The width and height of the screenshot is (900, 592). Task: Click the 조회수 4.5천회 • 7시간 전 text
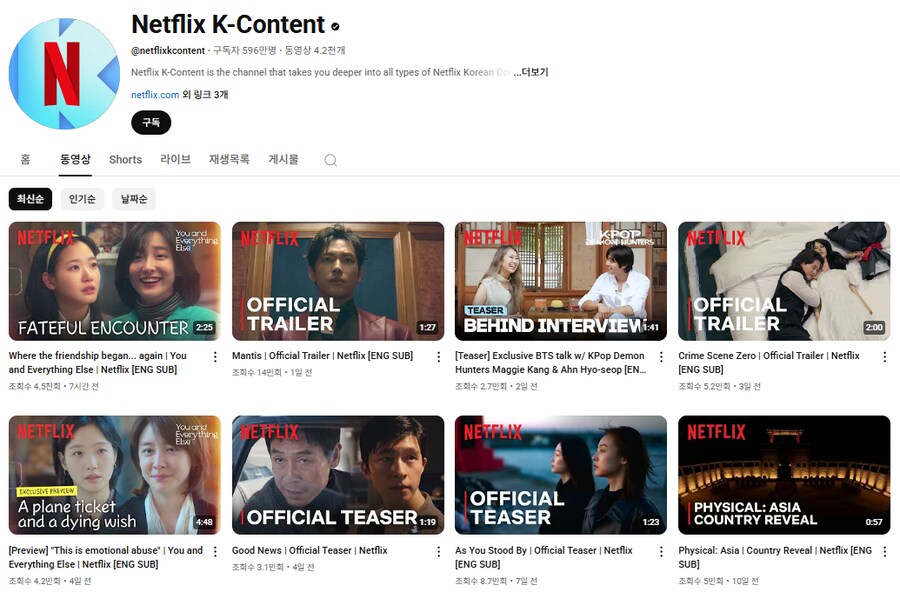(53, 387)
